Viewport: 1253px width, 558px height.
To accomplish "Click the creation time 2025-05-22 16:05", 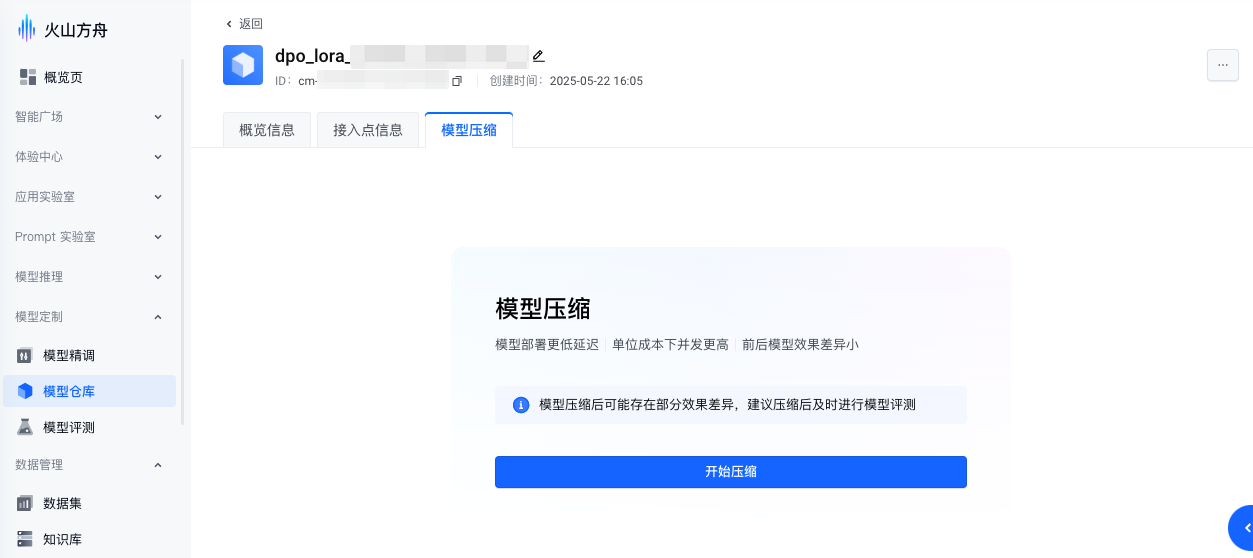I will [596, 81].
